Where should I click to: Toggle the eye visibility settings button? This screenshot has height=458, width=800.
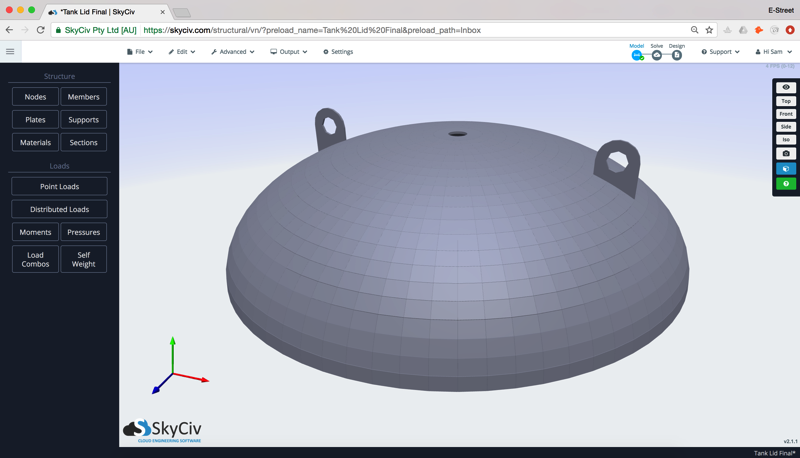click(x=786, y=88)
